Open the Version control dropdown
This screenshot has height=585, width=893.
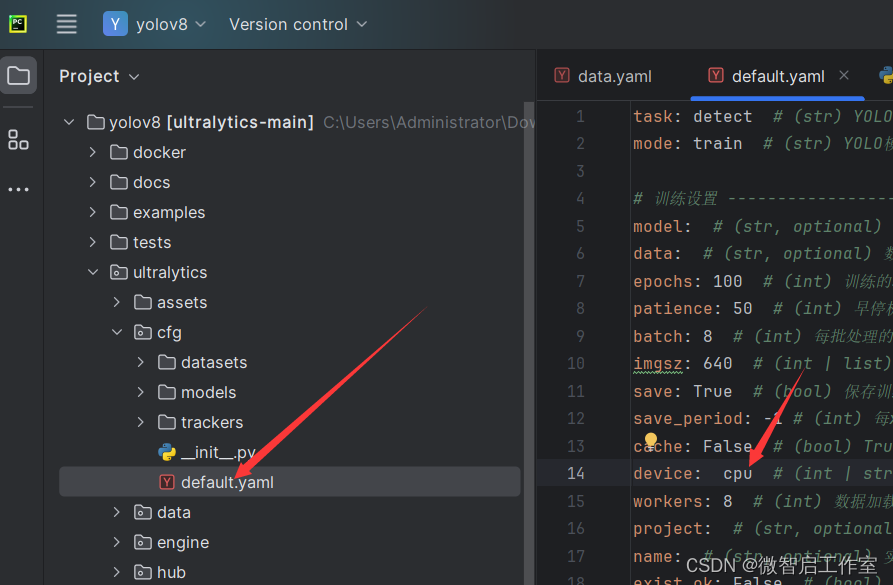pos(298,24)
